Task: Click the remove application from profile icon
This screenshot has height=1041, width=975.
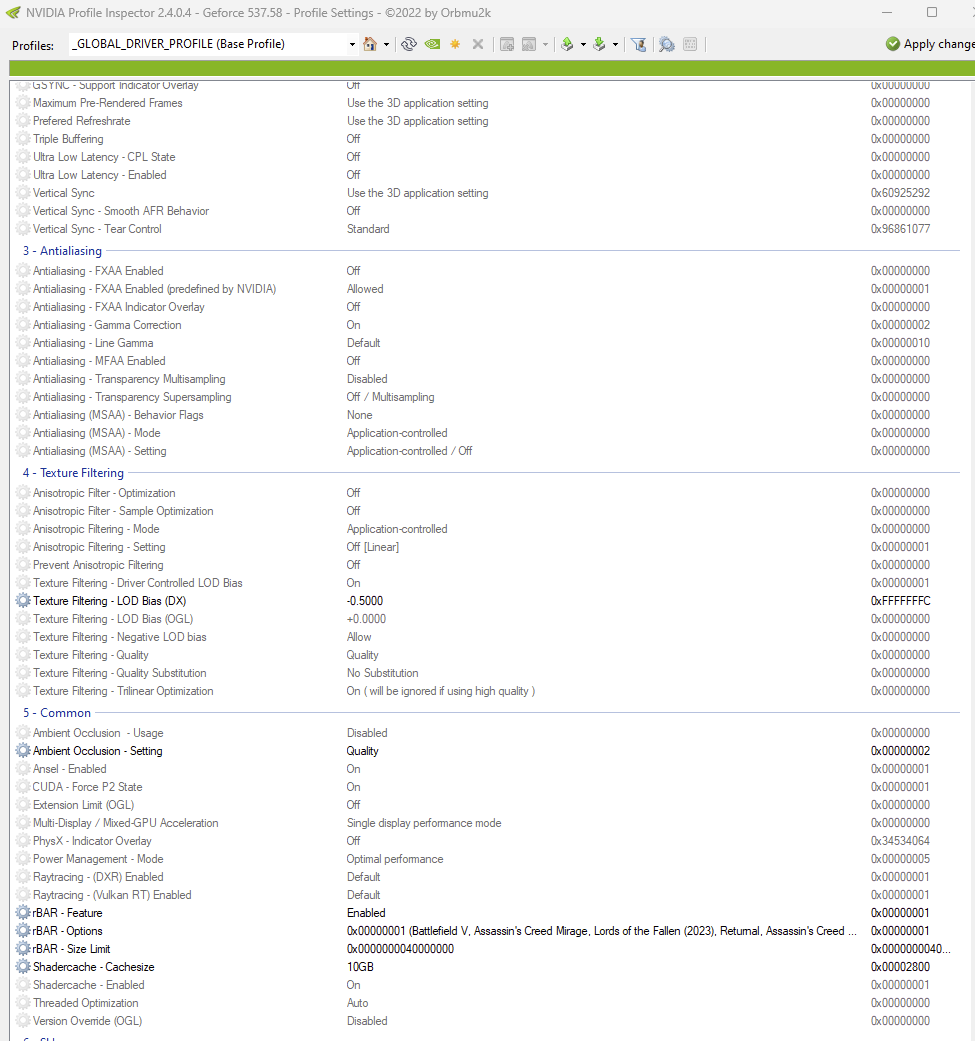Action: (529, 44)
